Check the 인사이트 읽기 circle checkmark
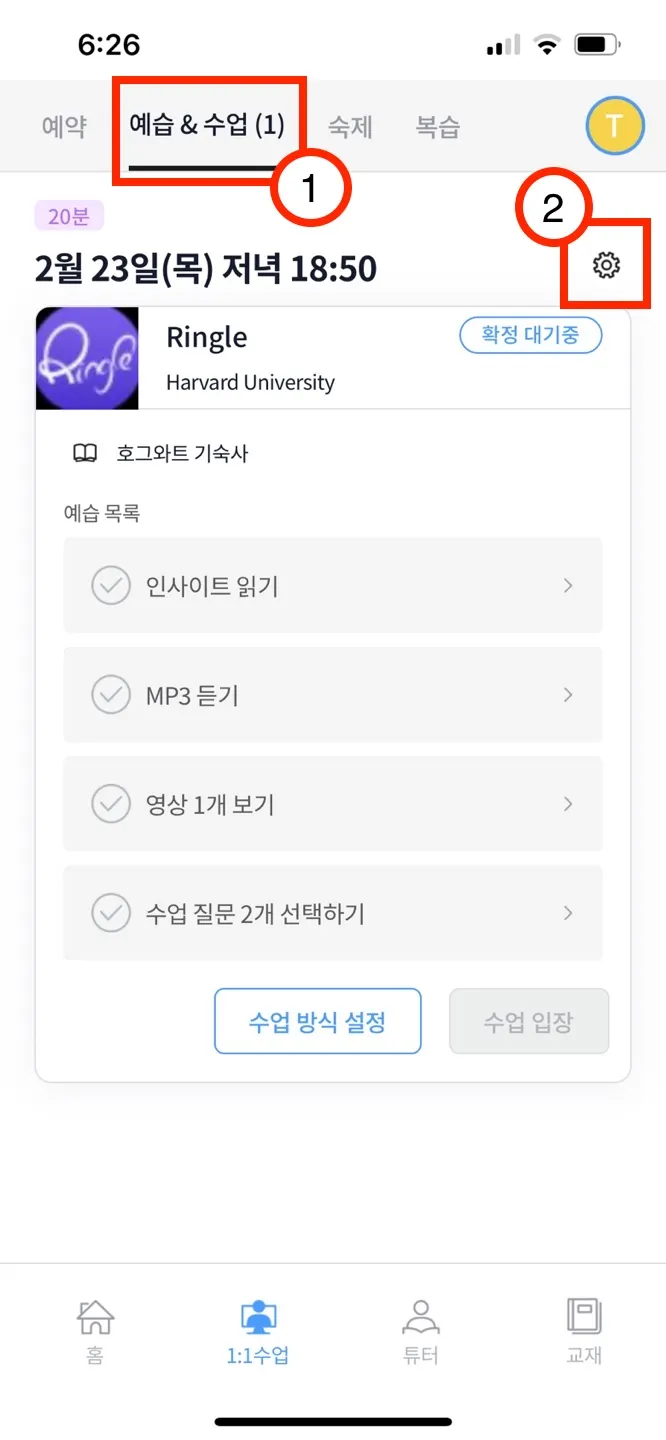This screenshot has height=1440, width=666. tap(111, 586)
